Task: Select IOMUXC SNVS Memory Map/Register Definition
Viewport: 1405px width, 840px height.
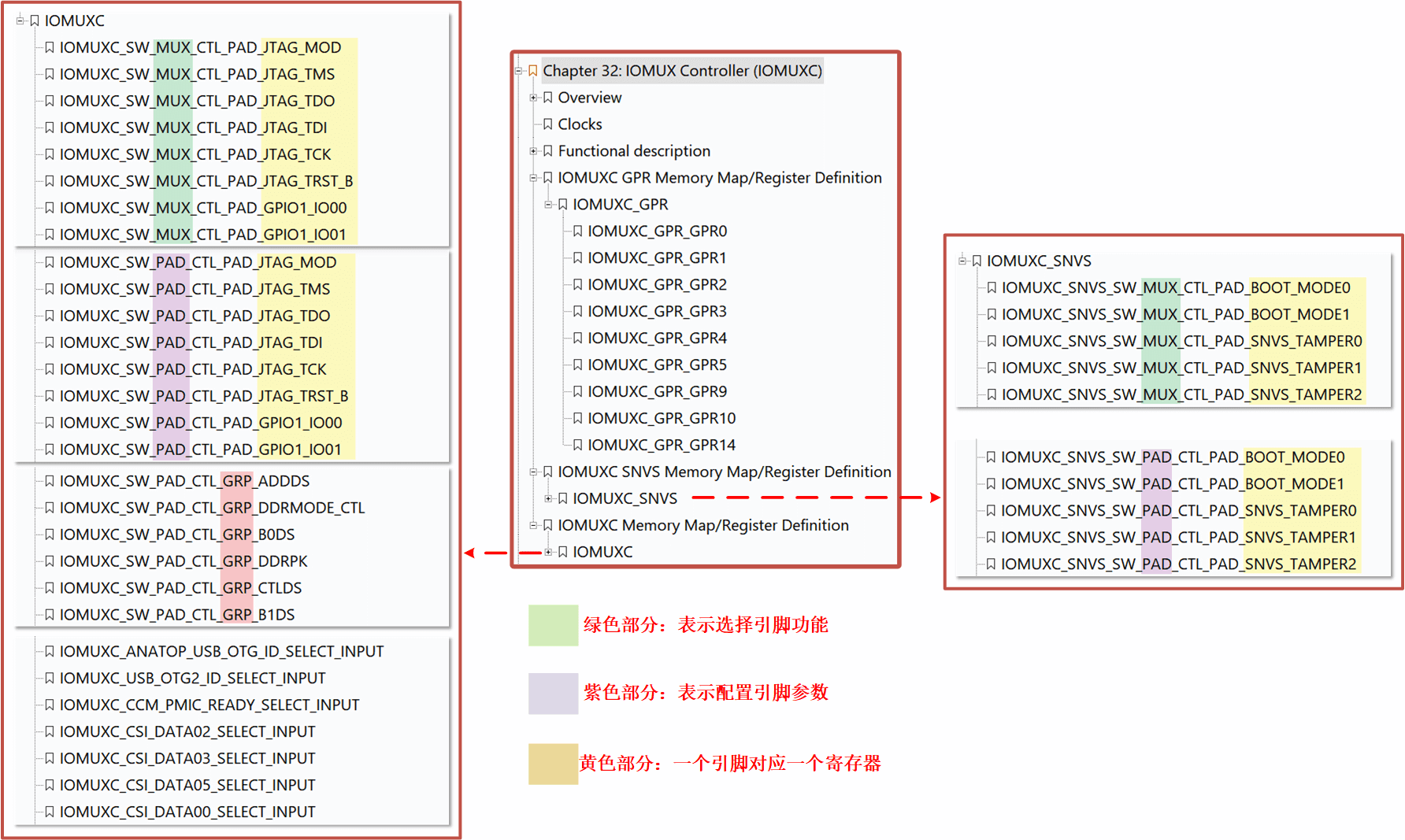Action: [724, 472]
